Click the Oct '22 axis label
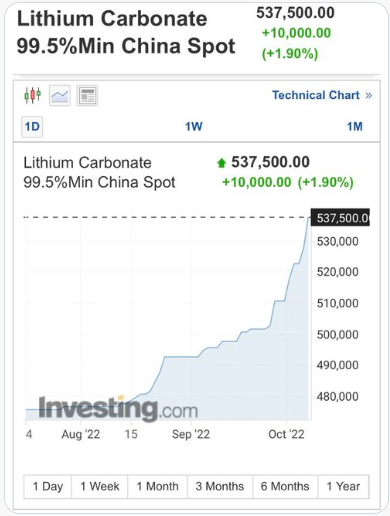390x516 pixels. point(286,434)
